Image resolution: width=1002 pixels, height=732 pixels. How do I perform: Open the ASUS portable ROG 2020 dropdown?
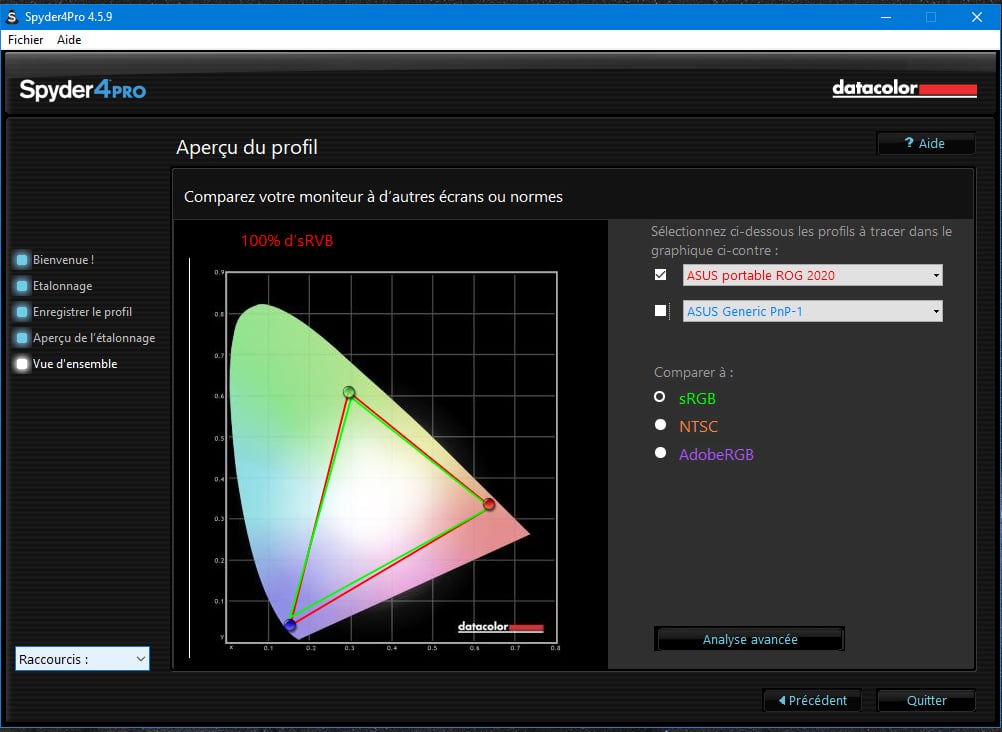pyautogui.click(x=934, y=275)
